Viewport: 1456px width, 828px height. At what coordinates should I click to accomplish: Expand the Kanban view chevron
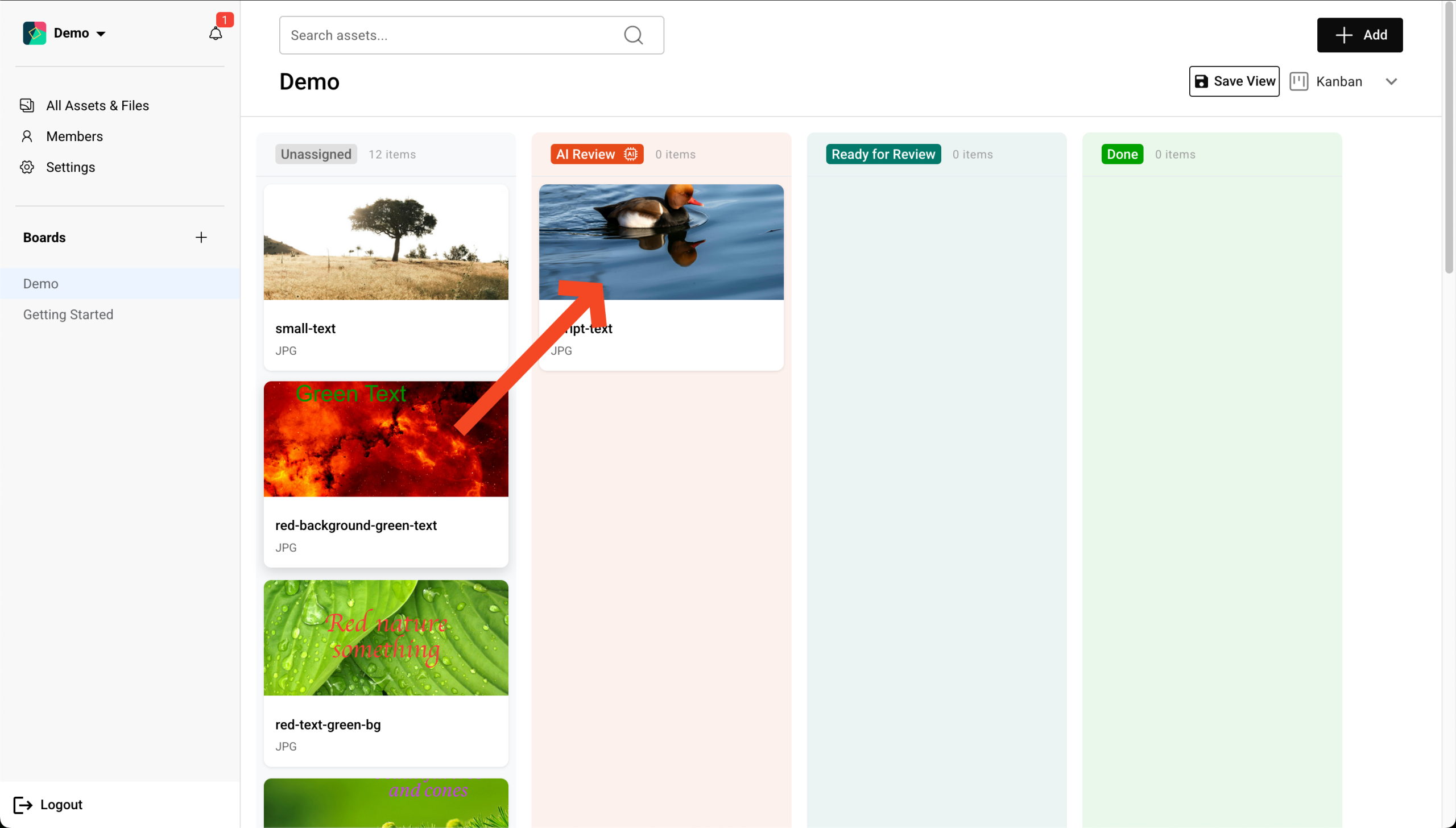tap(1391, 81)
